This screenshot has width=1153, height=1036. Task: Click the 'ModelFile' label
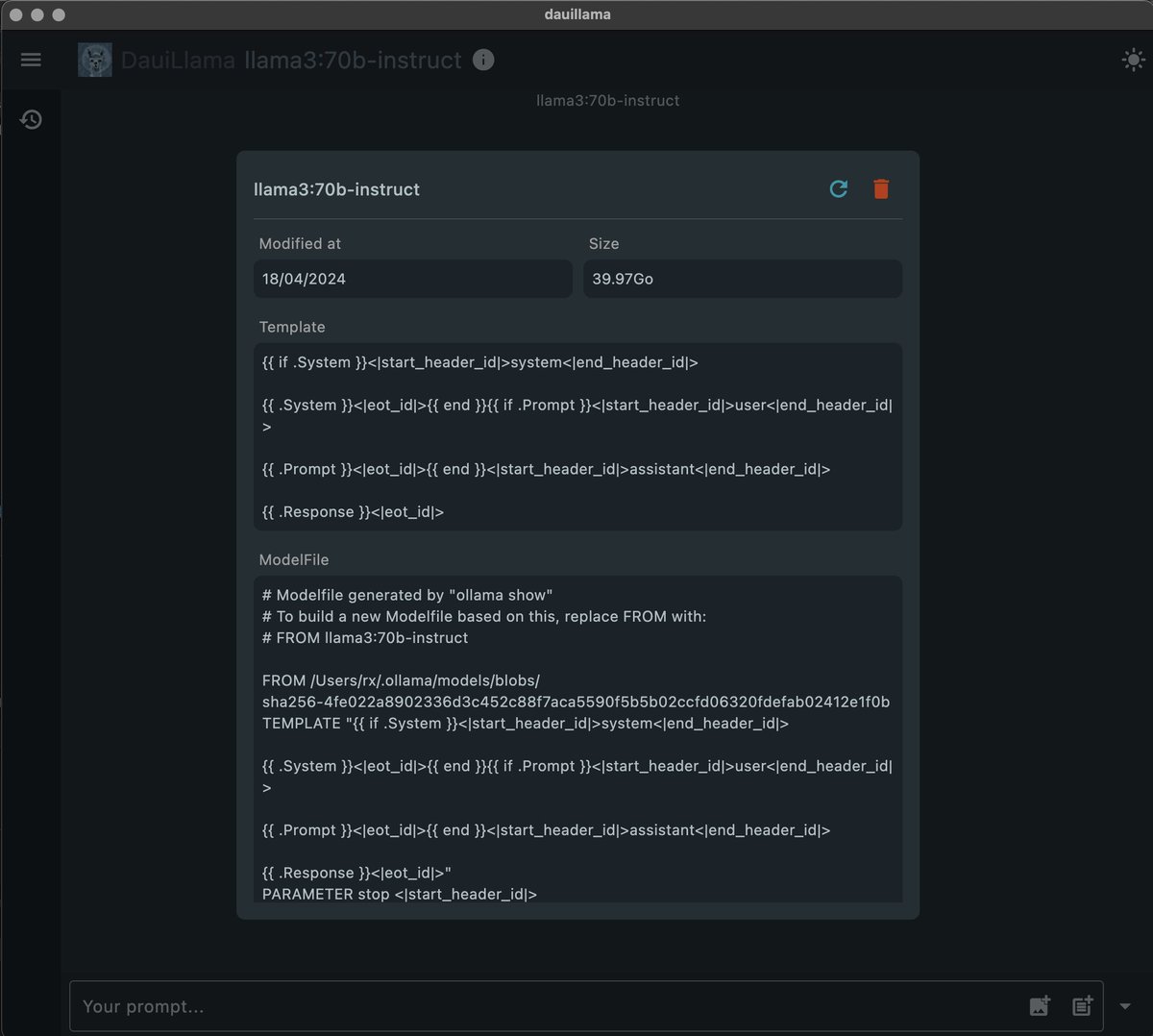pyautogui.click(x=294, y=559)
